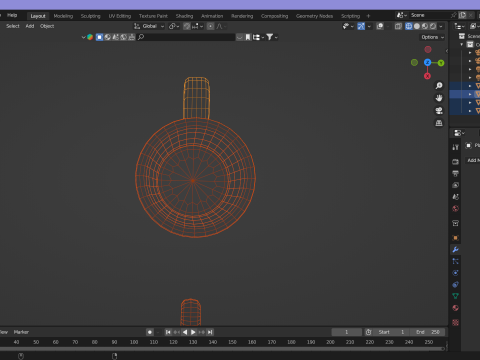The width and height of the screenshot is (480, 360).
Task: Open the View Layer properties tab
Action: [x=455, y=185]
